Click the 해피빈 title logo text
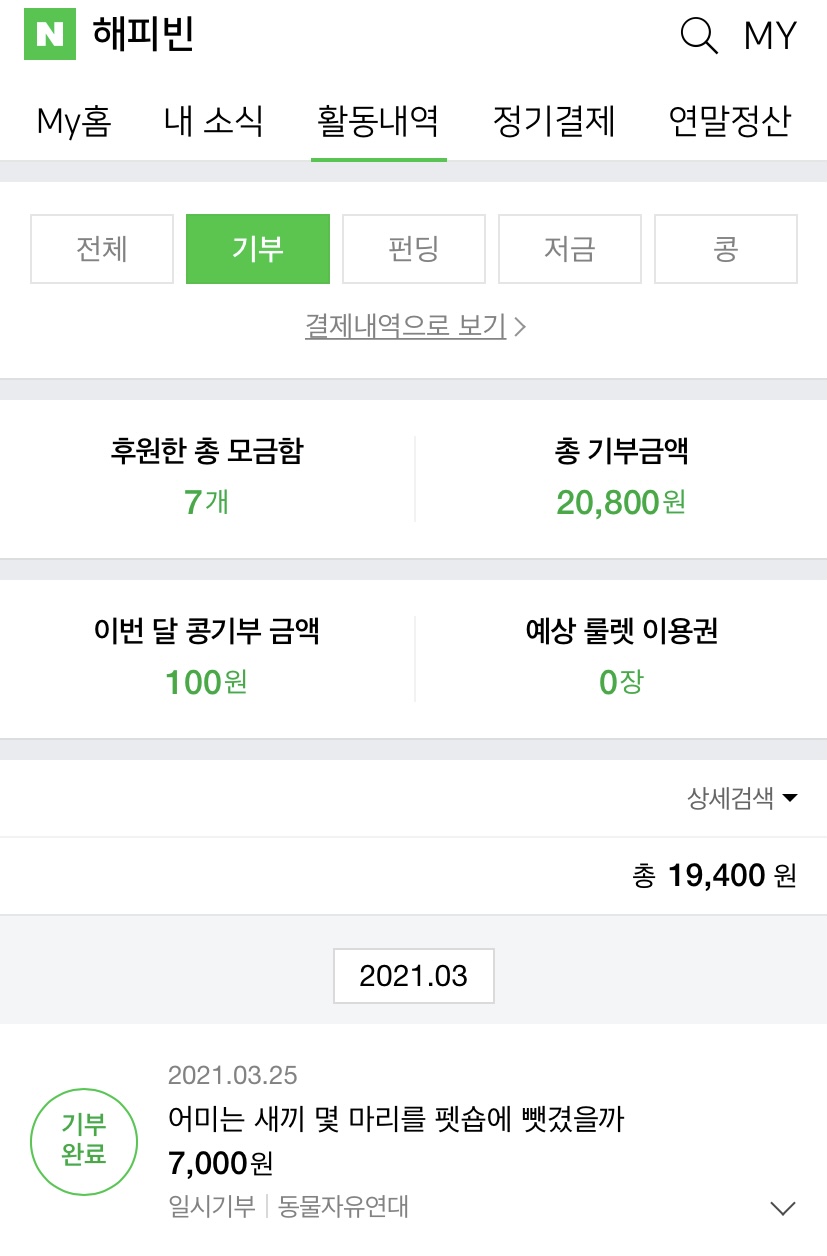The height and width of the screenshot is (1256, 827). click(143, 34)
